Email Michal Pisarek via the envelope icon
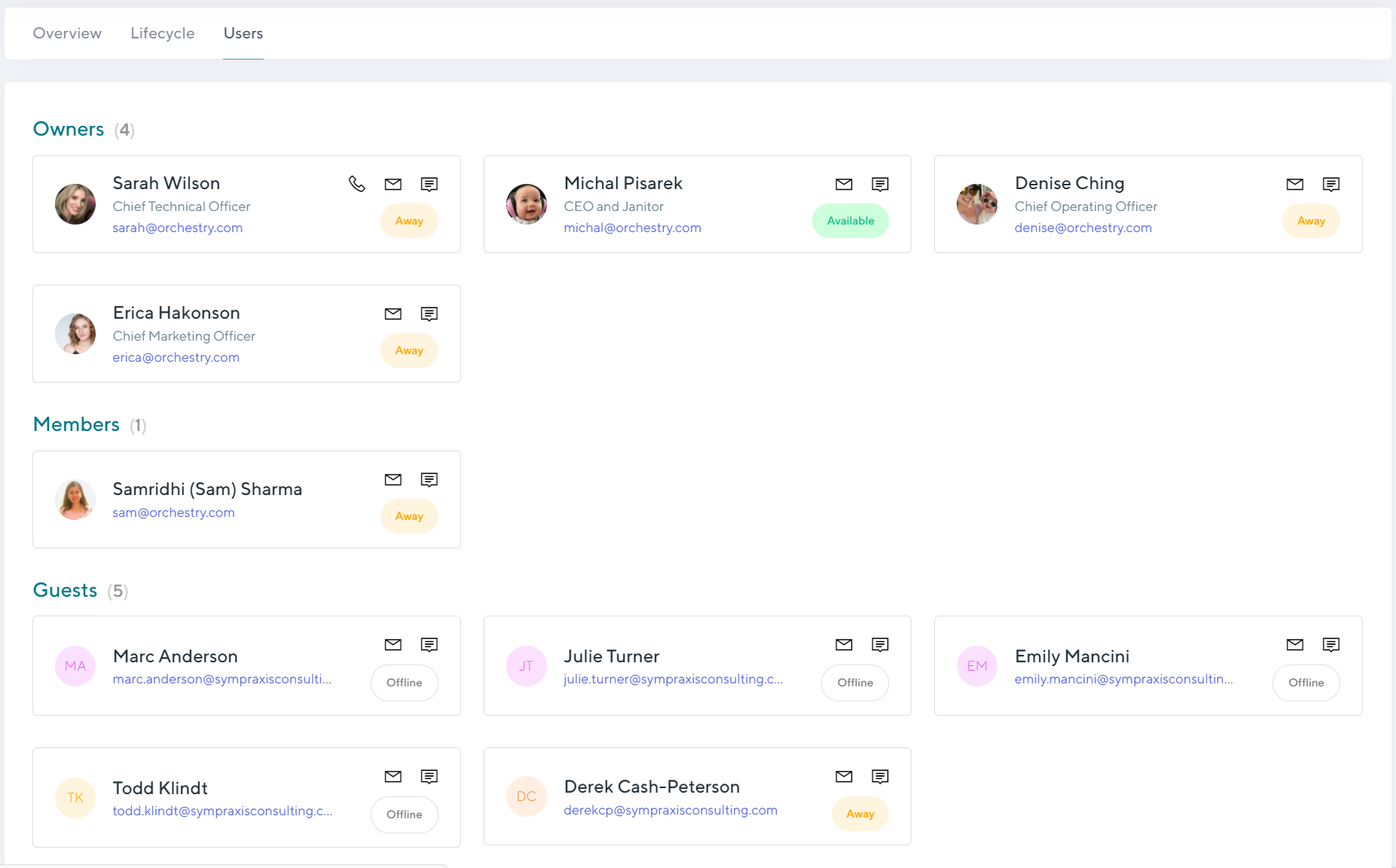The height and width of the screenshot is (868, 1396). click(x=844, y=184)
